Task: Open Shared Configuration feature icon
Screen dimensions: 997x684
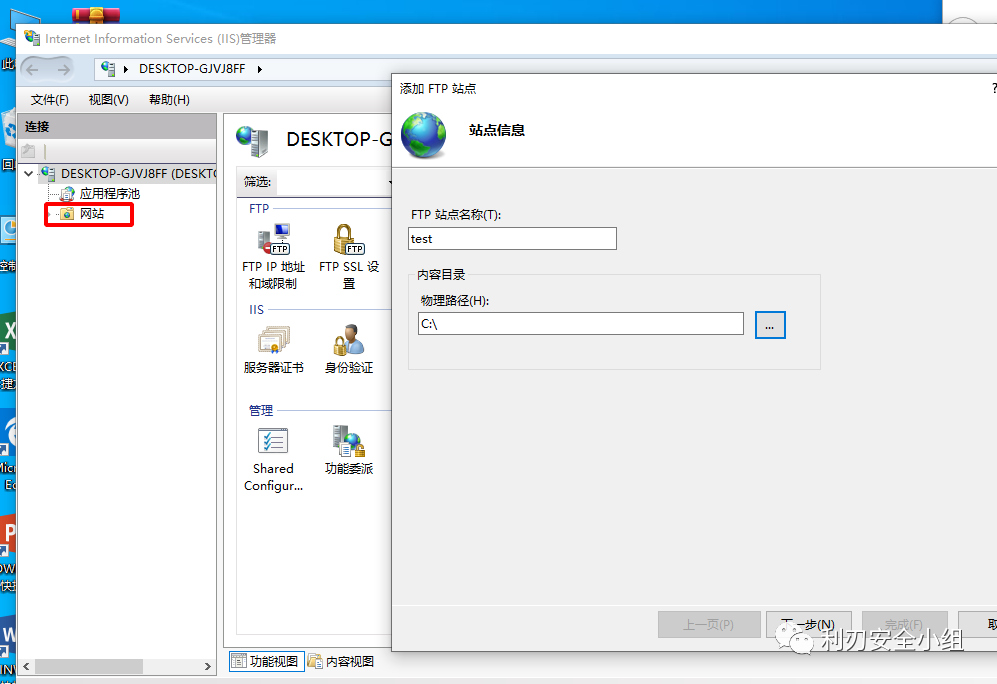Action: click(273, 442)
